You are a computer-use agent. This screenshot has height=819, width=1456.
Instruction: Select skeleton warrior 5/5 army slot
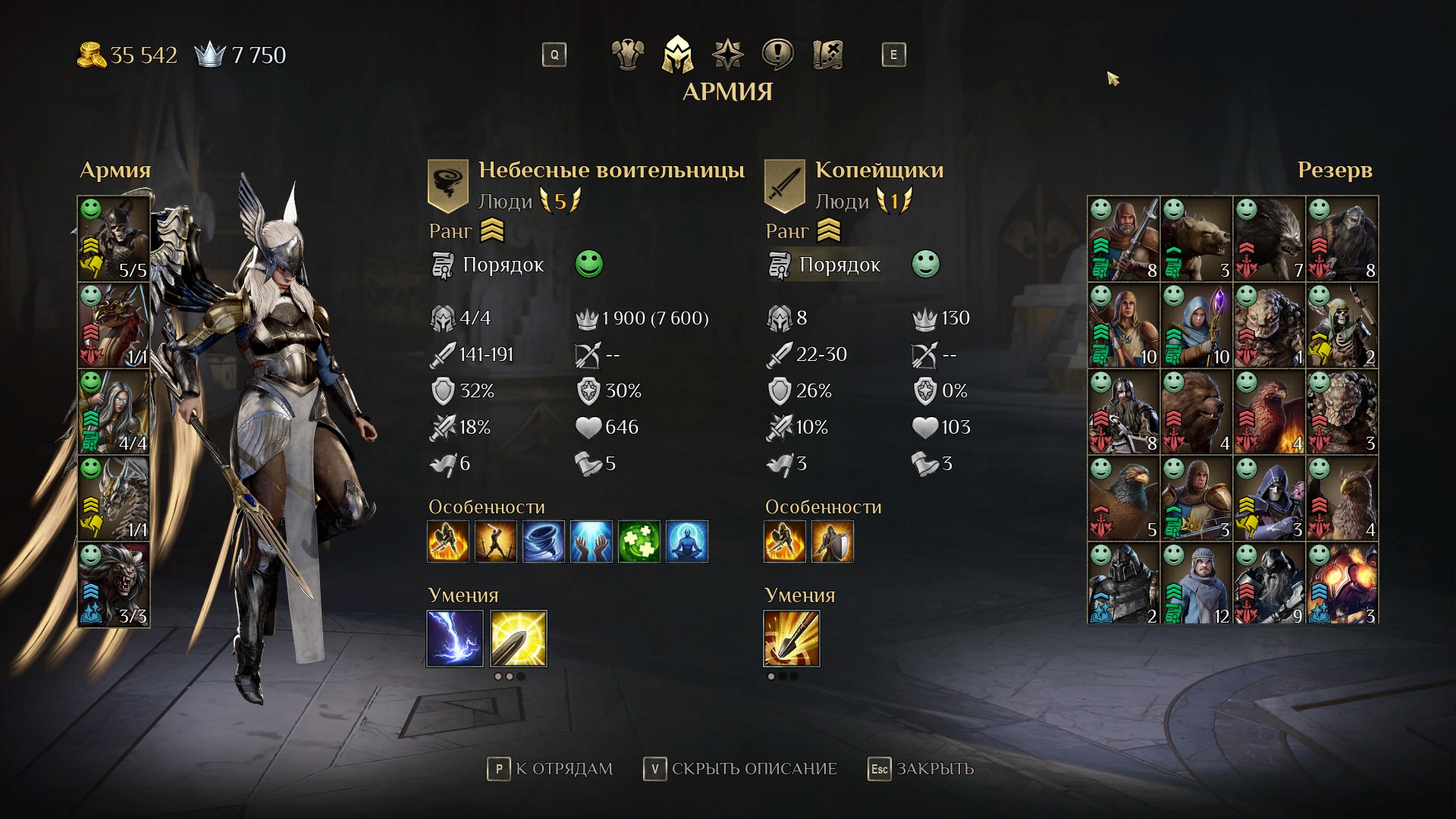click(114, 239)
